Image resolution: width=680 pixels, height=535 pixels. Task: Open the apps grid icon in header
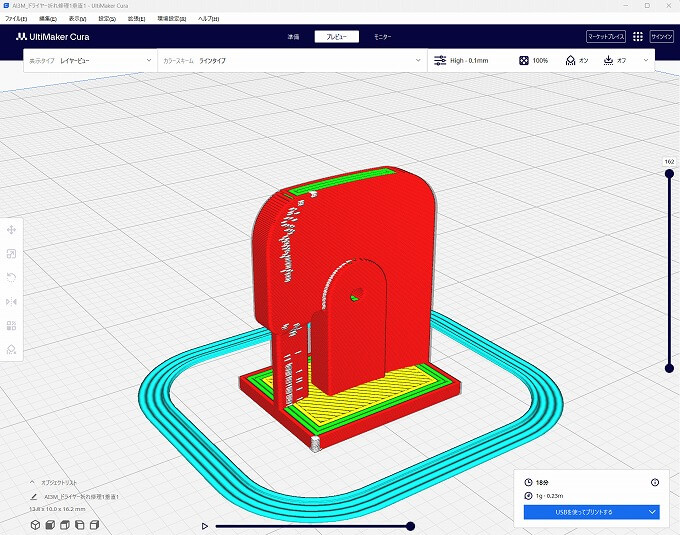pyautogui.click(x=638, y=36)
